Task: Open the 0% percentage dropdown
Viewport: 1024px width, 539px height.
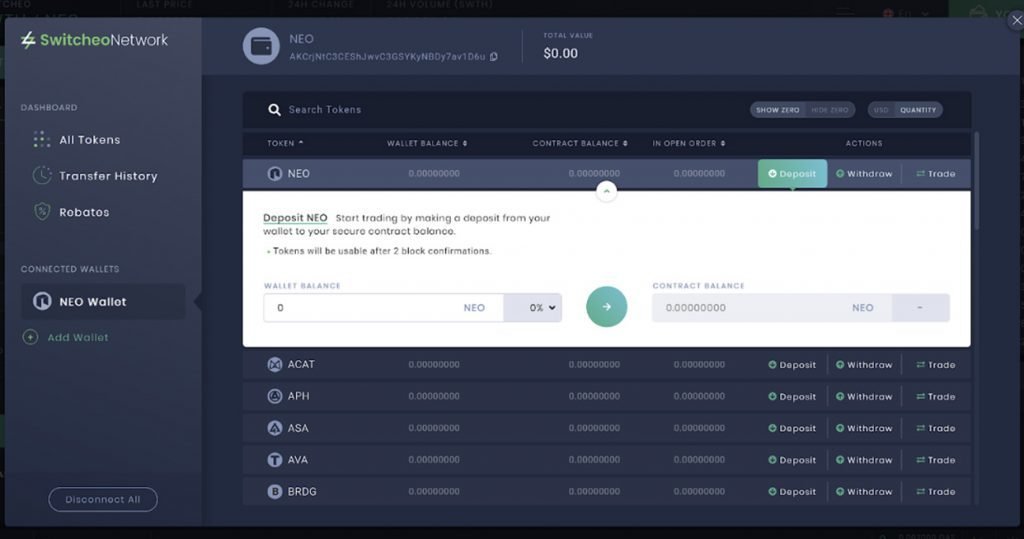Action: tap(533, 308)
